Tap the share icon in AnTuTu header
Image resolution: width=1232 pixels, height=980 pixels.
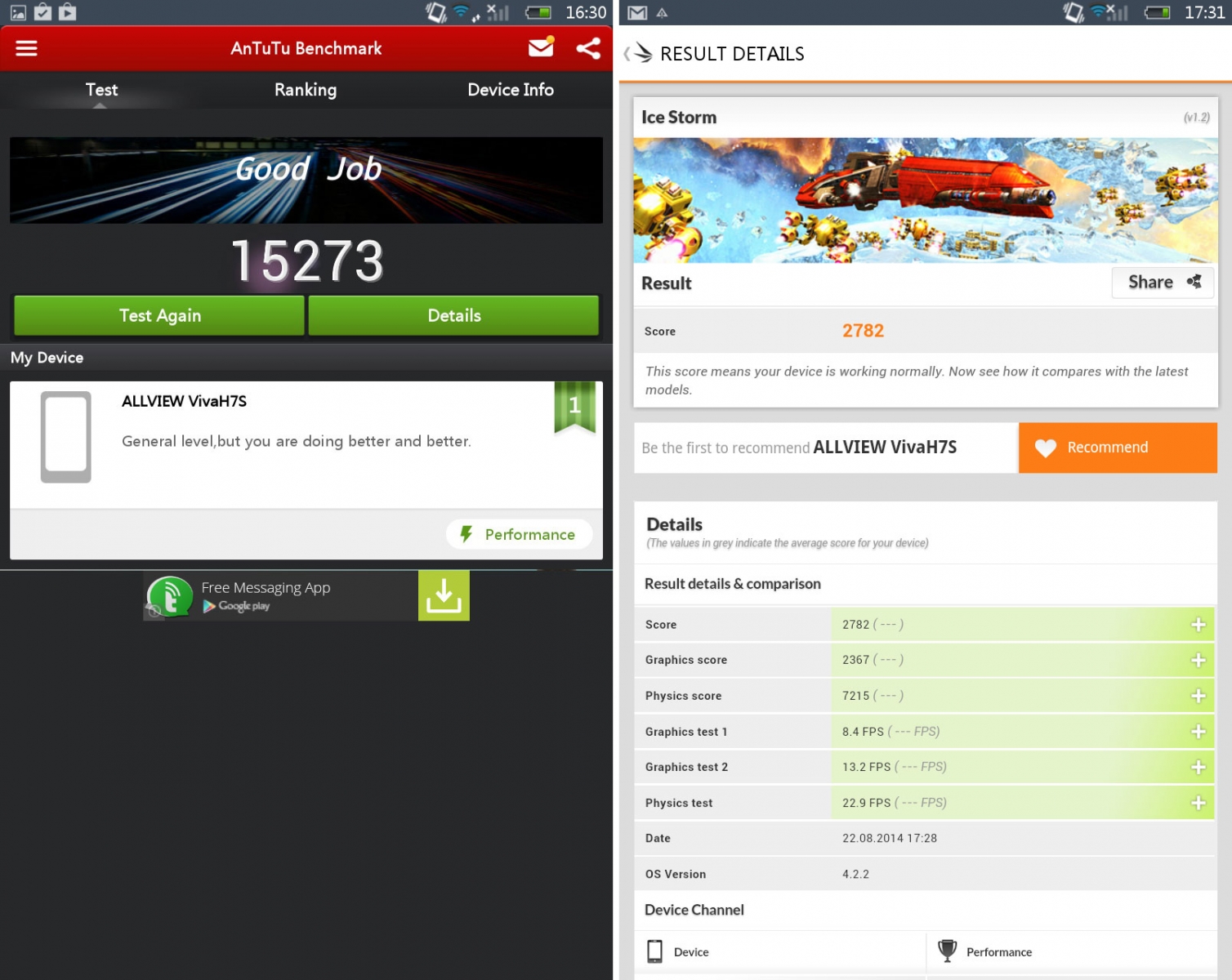(x=588, y=48)
